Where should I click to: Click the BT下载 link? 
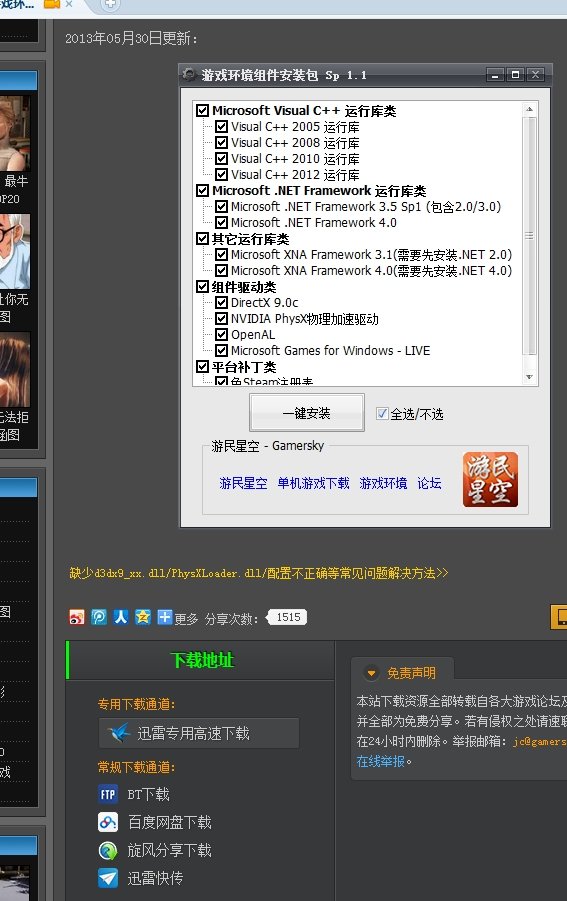coord(148,794)
